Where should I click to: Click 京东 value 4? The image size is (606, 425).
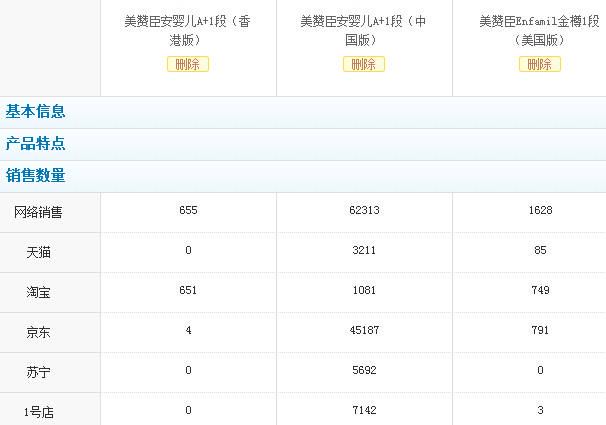point(188,330)
